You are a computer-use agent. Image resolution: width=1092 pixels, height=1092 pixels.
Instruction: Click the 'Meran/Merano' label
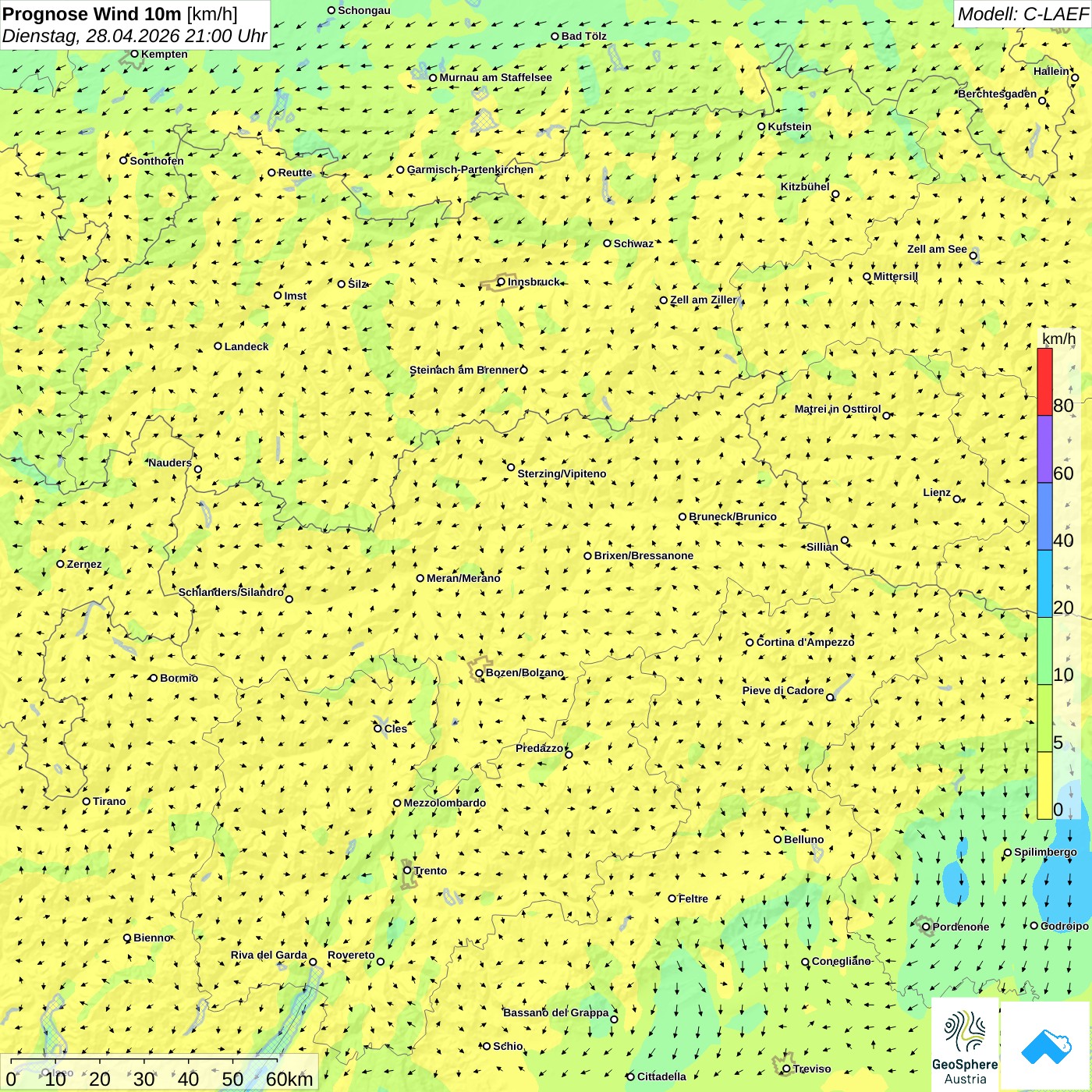tap(463, 578)
